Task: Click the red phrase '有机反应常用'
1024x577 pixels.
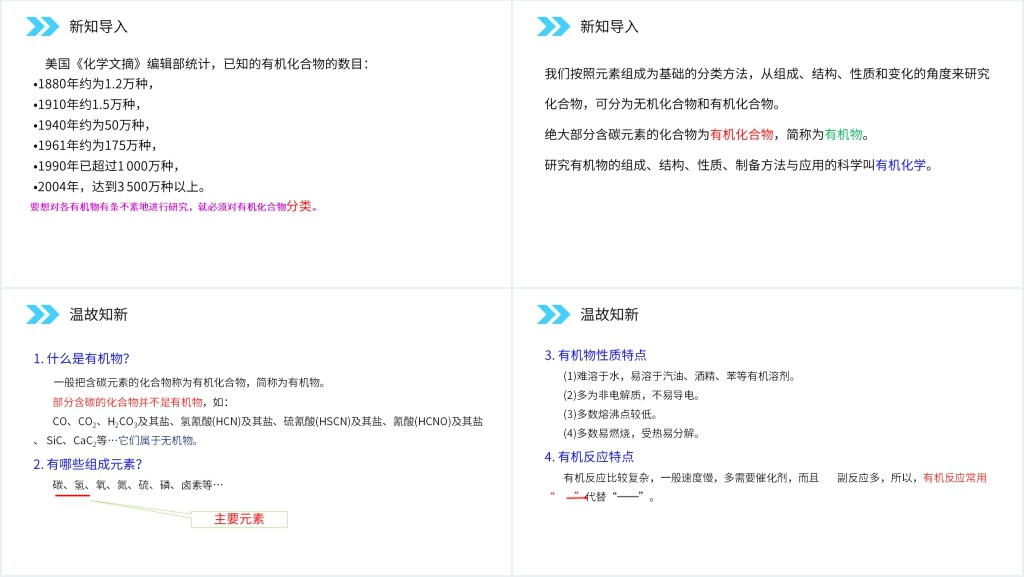Action: [955, 478]
